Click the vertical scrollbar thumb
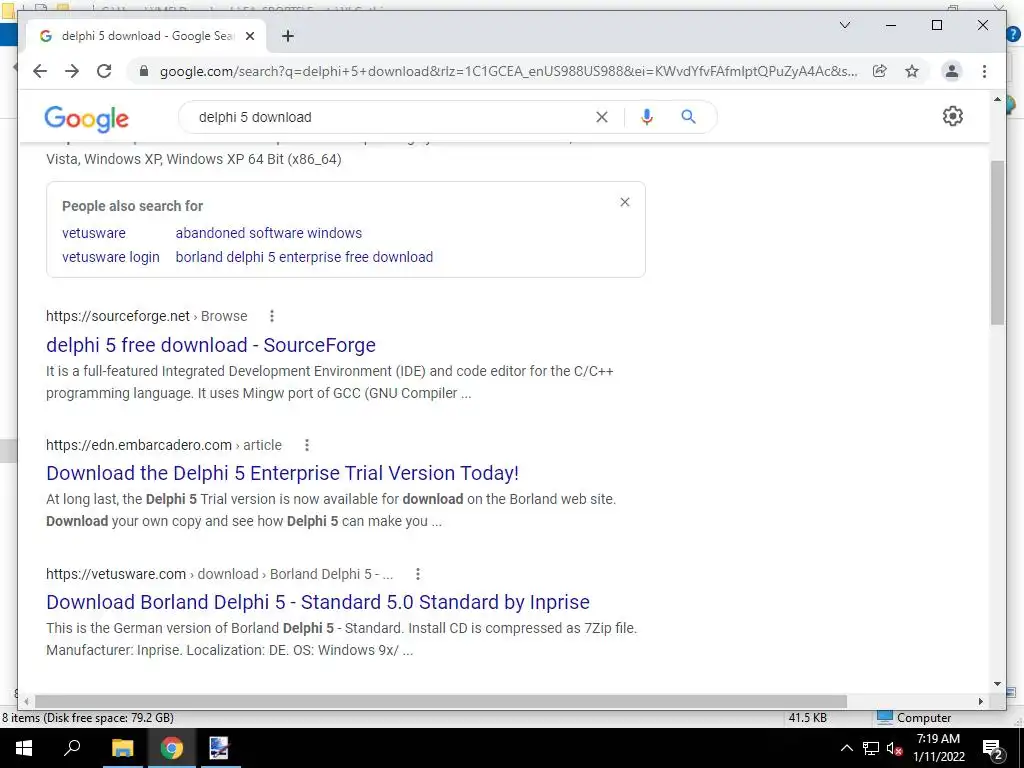Screen dimensions: 1024x768 pos(997,242)
